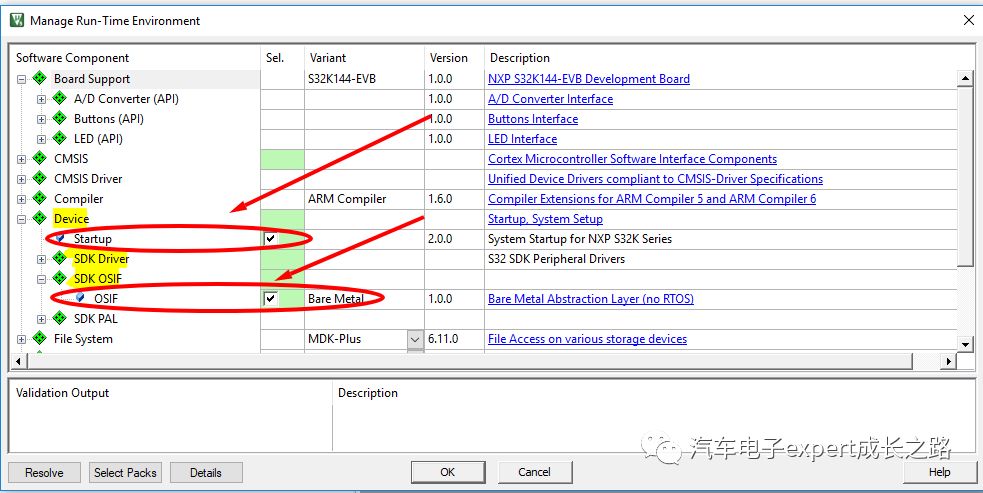Expand the A/D Converter (API) node

[x=41, y=99]
